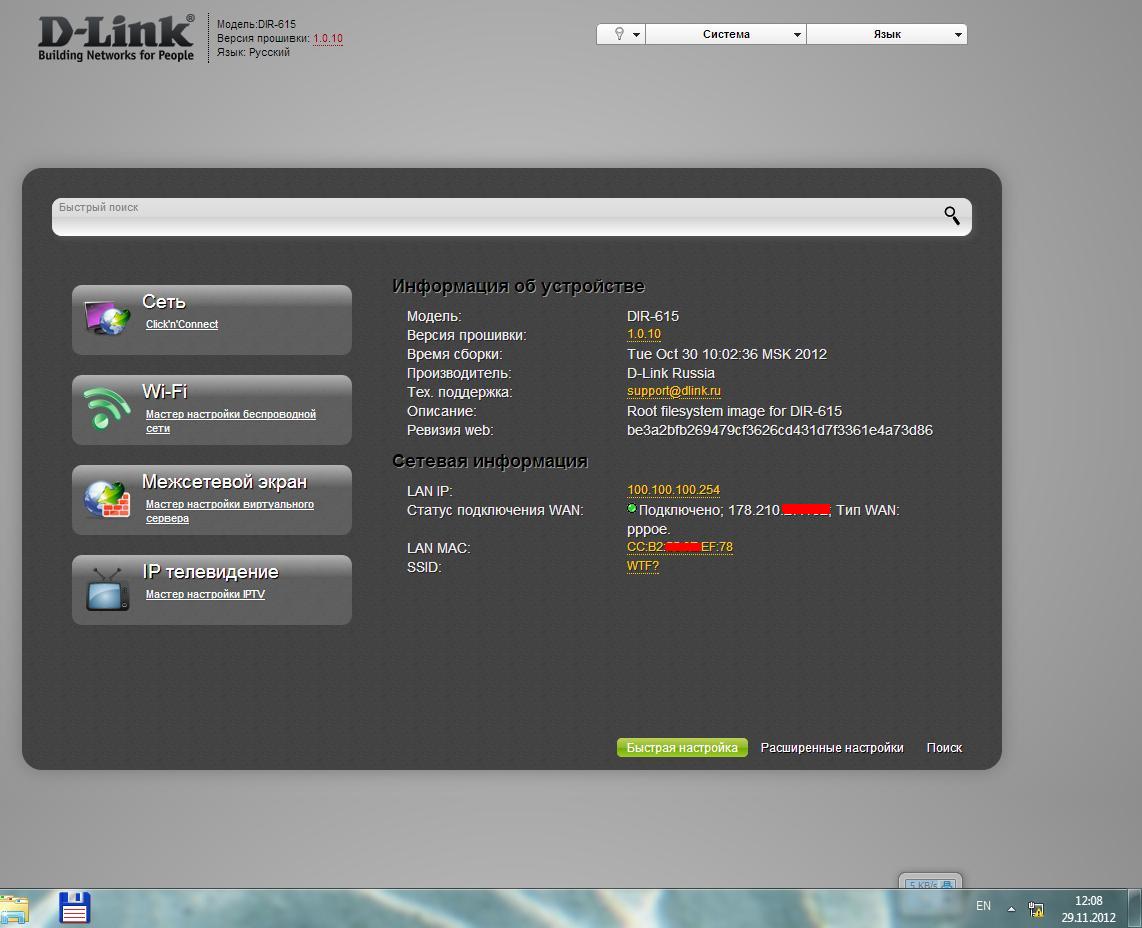Click the DIR-615 model value

pos(653,316)
